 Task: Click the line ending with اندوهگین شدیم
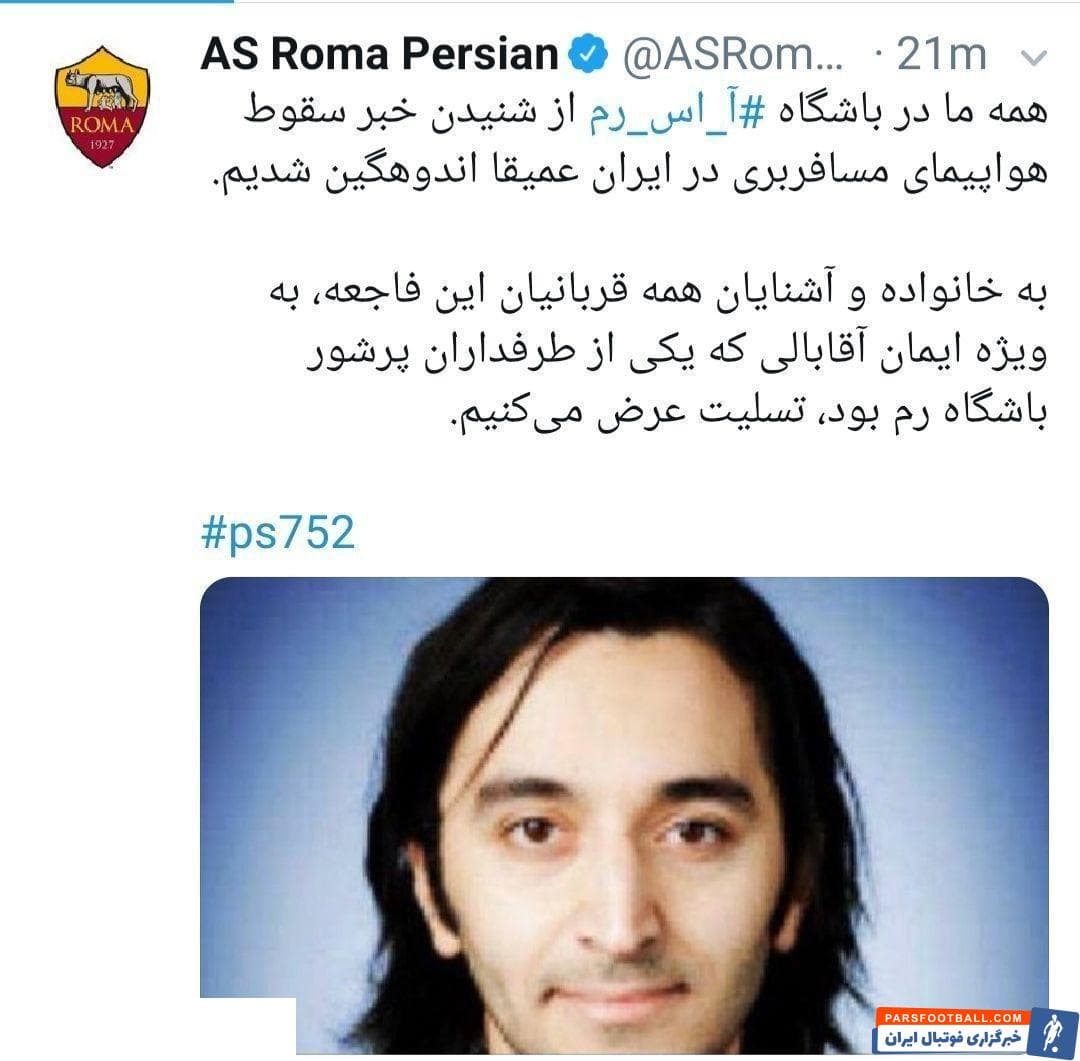(x=628, y=173)
